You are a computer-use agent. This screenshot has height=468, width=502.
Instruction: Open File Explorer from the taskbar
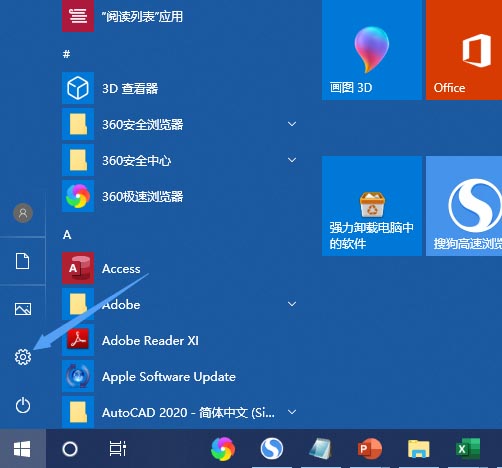coord(419,449)
